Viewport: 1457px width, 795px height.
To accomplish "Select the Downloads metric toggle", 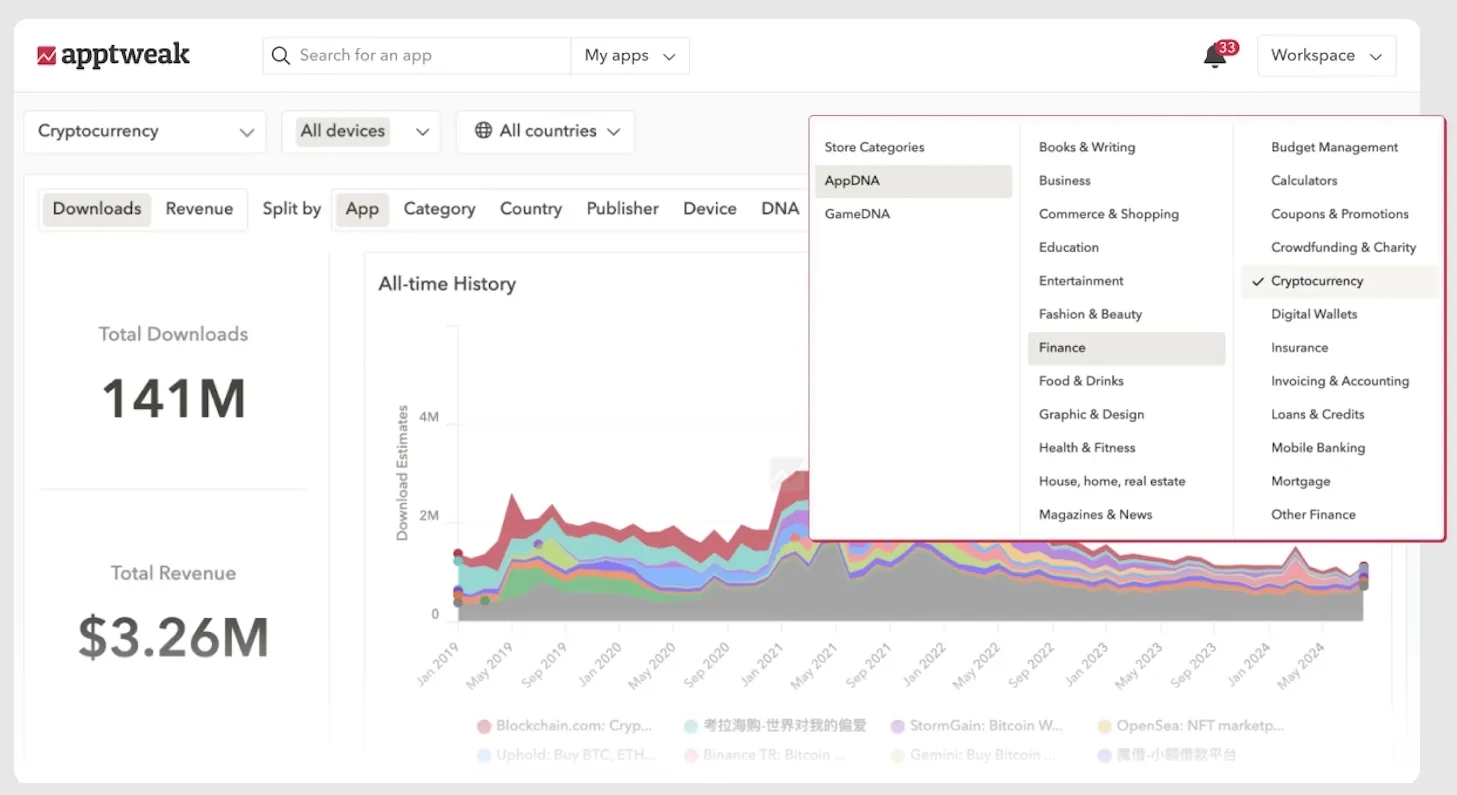I will [97, 209].
